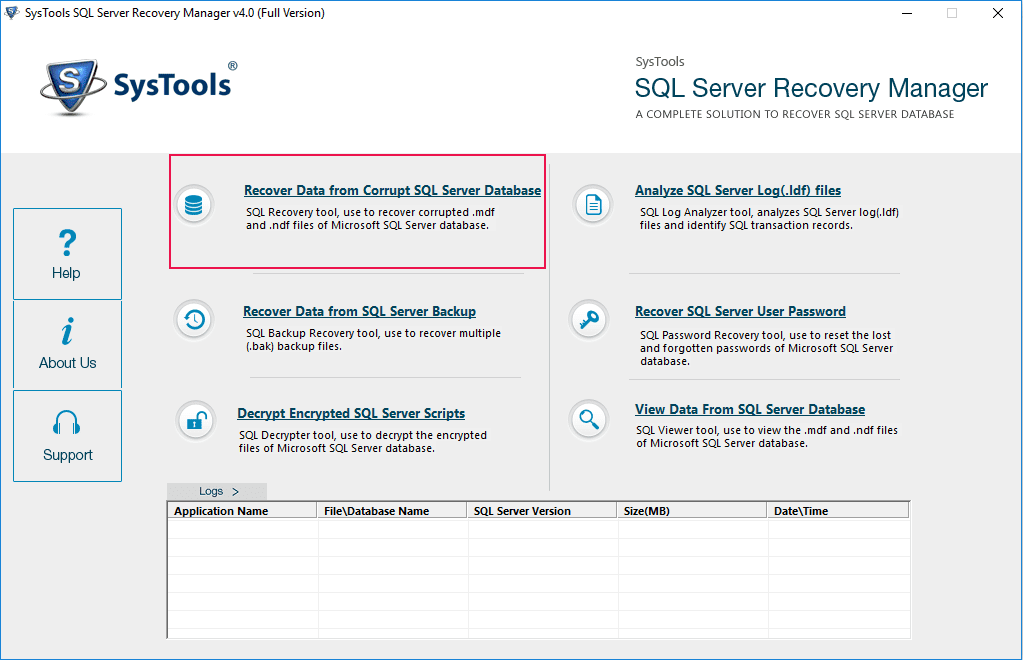
Task: Click the app icon in the title bar
Action: coord(12,13)
